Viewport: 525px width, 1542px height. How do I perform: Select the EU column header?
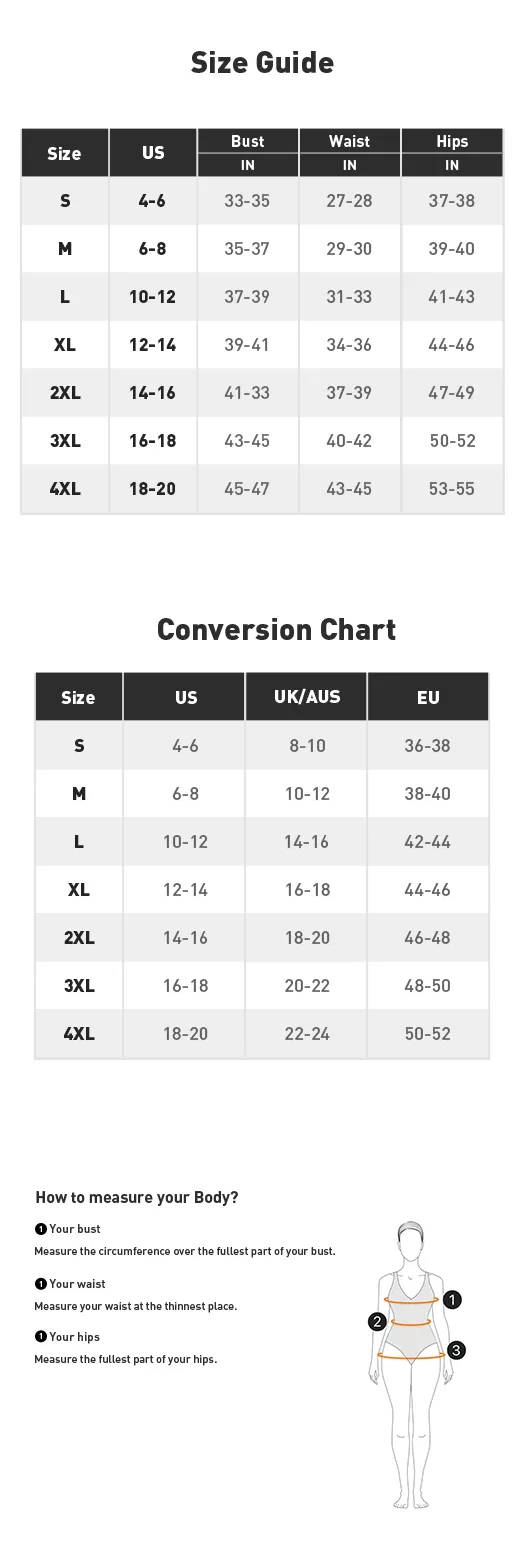click(428, 697)
